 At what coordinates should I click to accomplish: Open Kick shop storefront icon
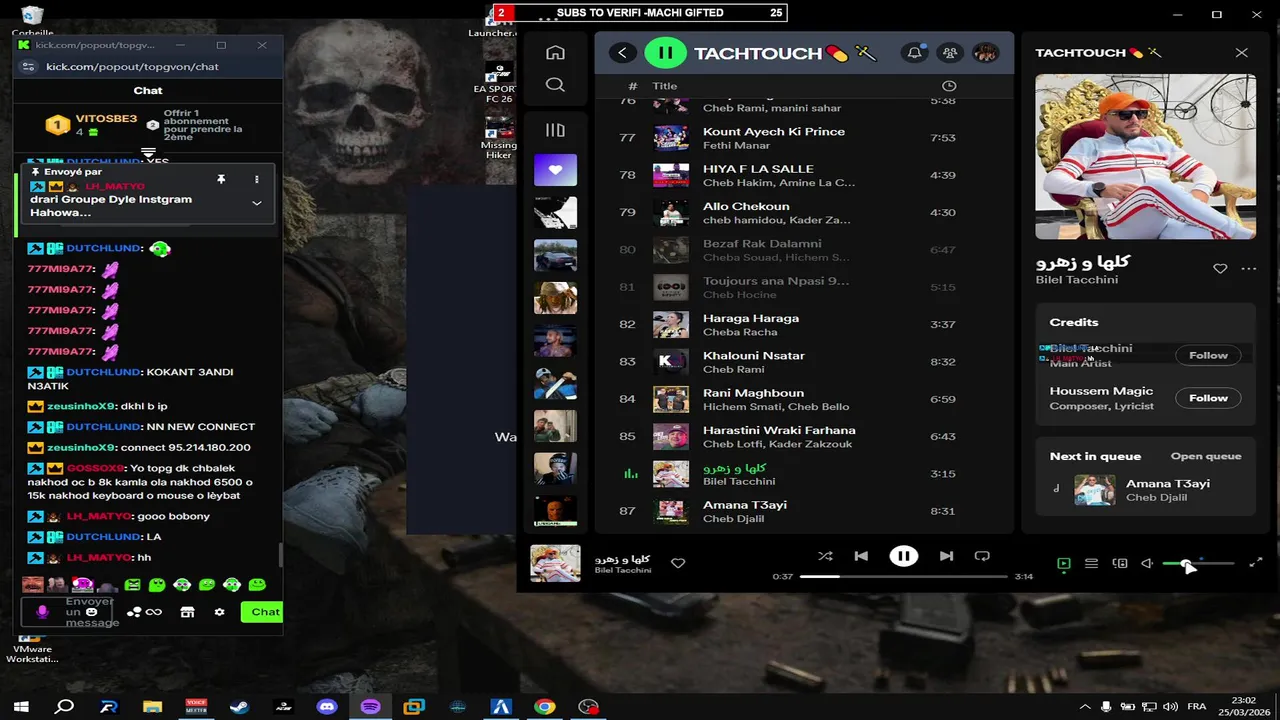coord(187,612)
